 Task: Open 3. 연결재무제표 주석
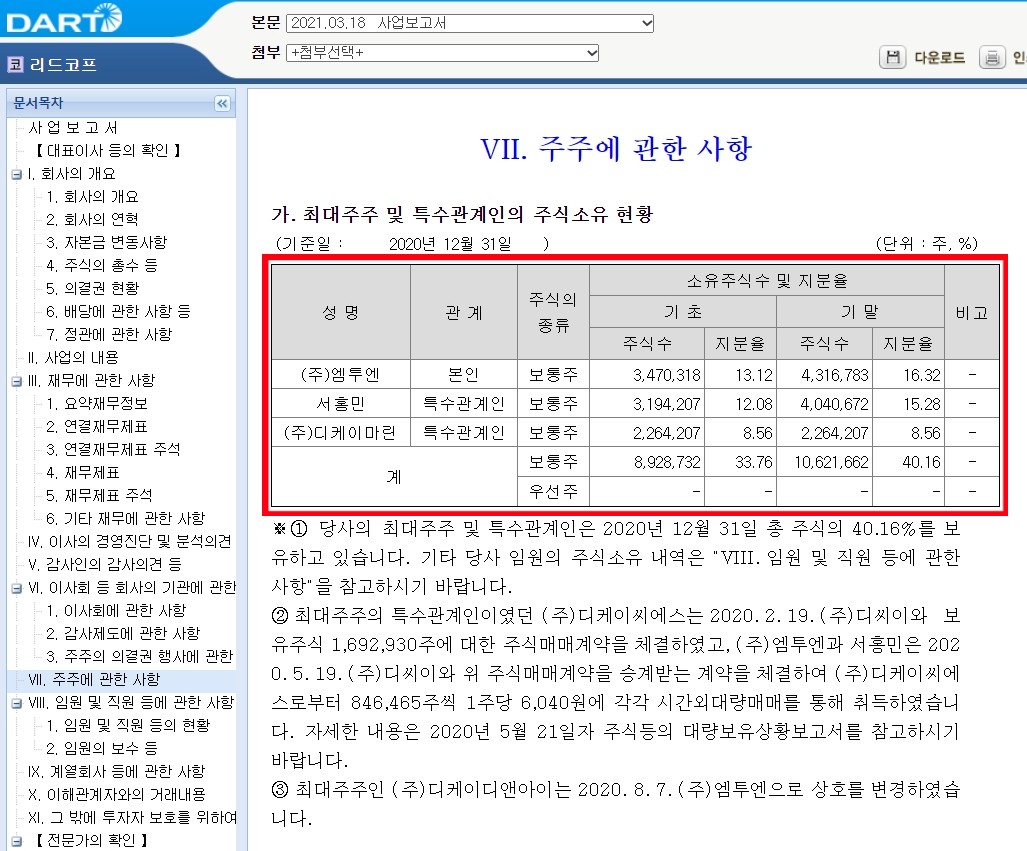[x=113, y=449]
